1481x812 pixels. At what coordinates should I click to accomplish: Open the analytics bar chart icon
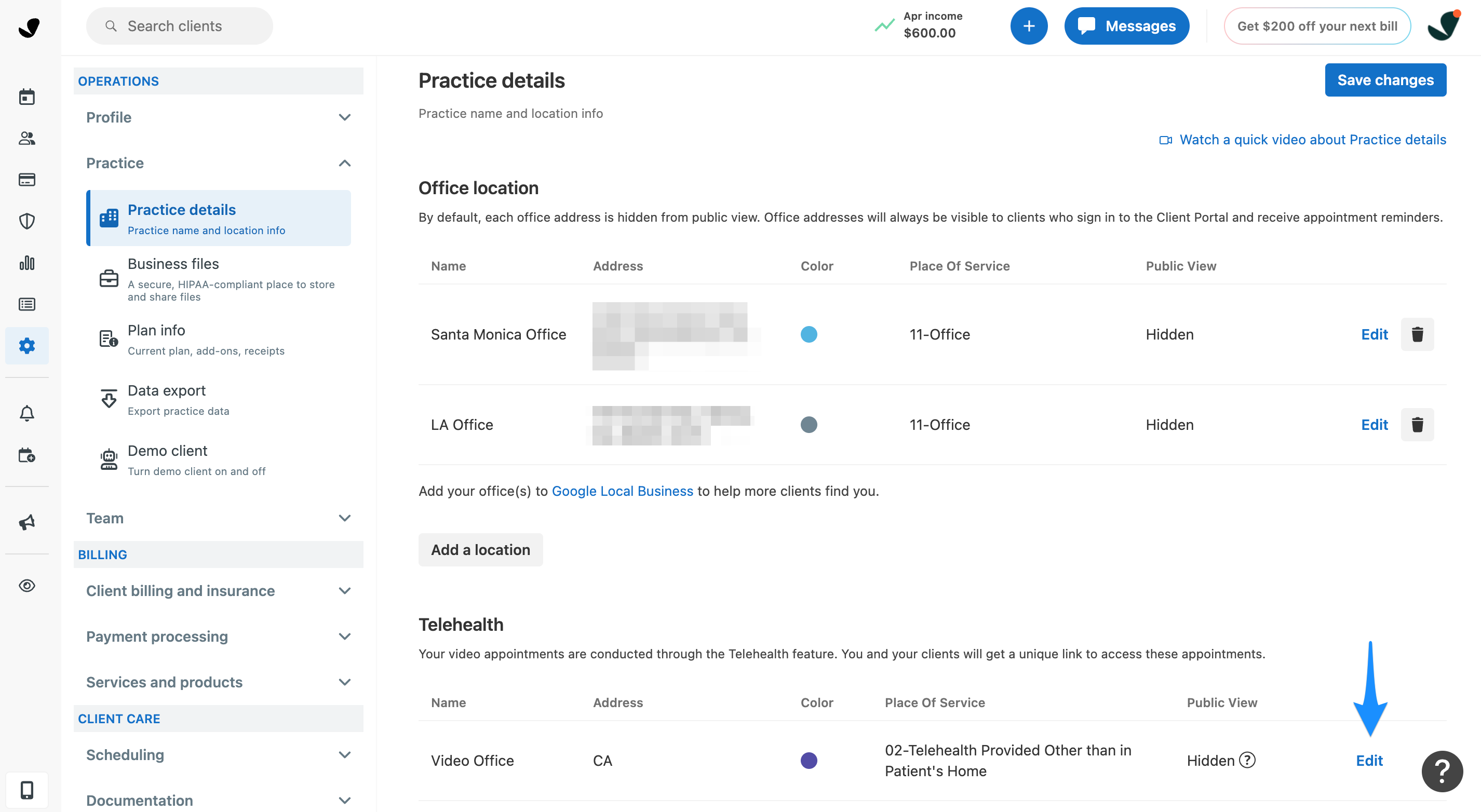(27, 263)
